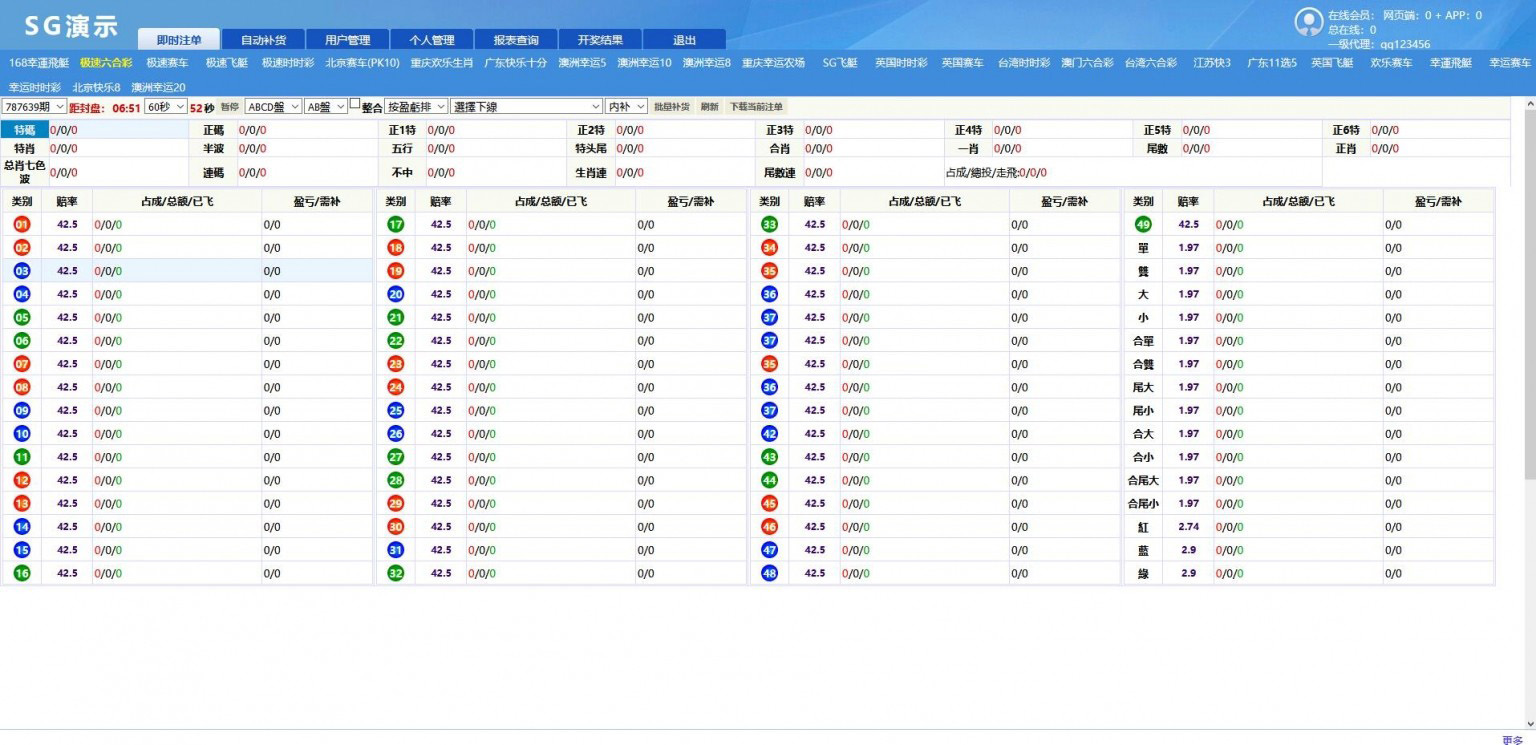1536x745 pixels.
Task: Click the blue number 48 ball
Action: pyautogui.click(x=769, y=573)
